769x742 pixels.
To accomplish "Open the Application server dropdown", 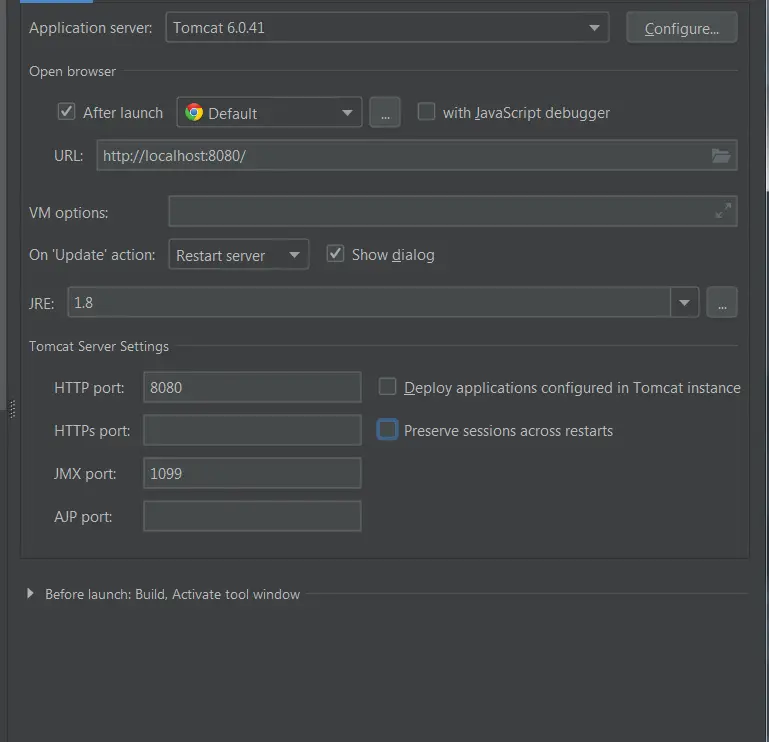I will [x=387, y=27].
